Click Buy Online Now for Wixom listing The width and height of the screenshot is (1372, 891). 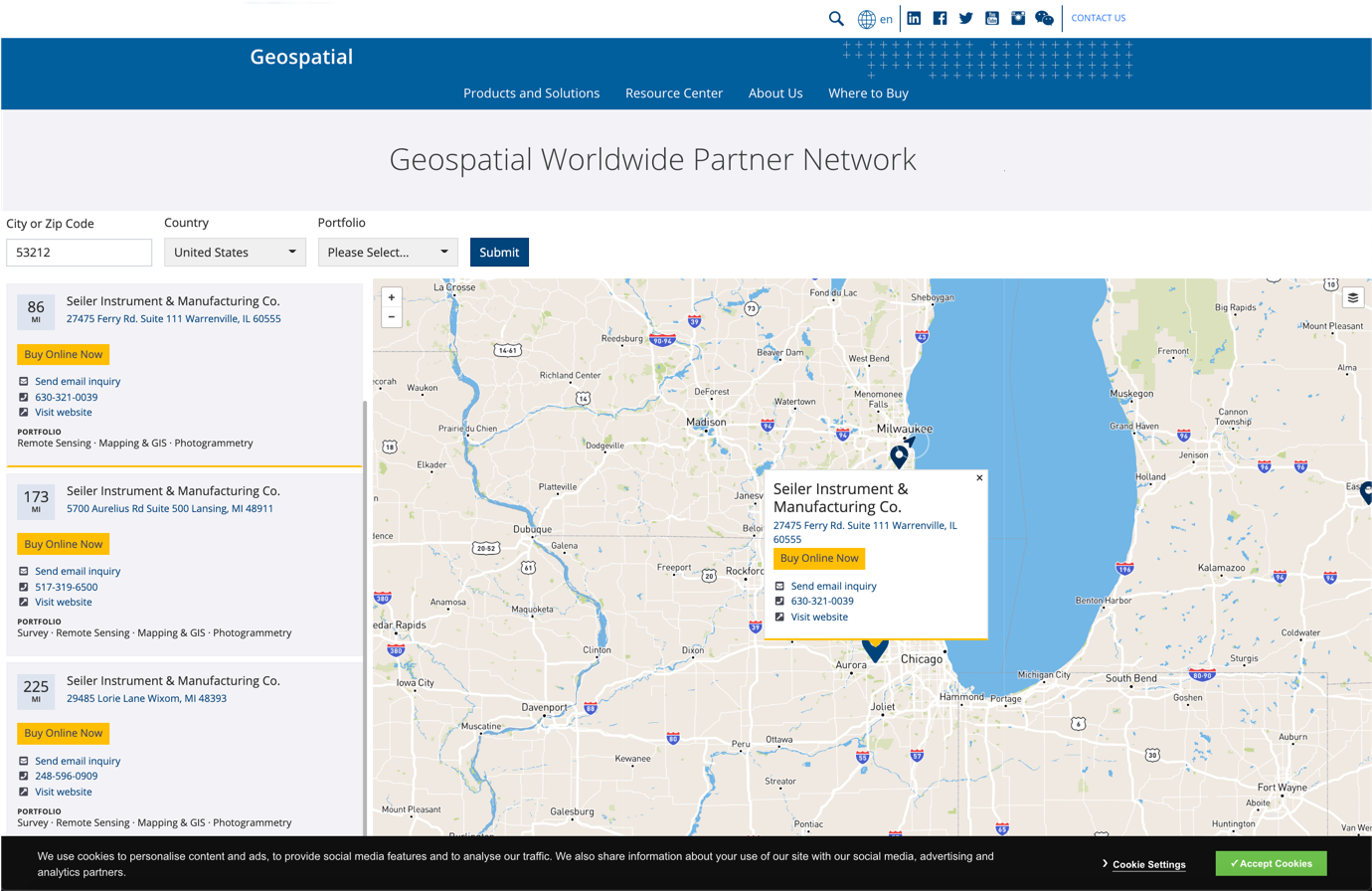click(x=64, y=733)
